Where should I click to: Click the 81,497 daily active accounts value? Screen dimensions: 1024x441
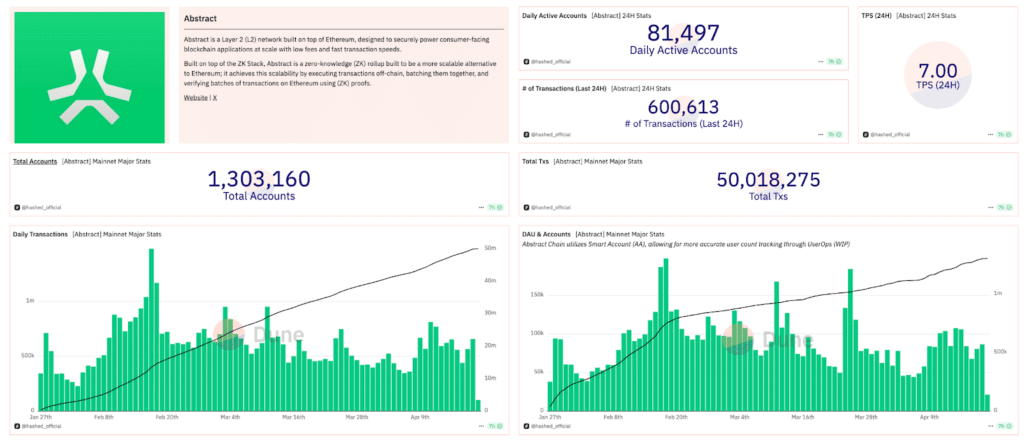click(683, 33)
